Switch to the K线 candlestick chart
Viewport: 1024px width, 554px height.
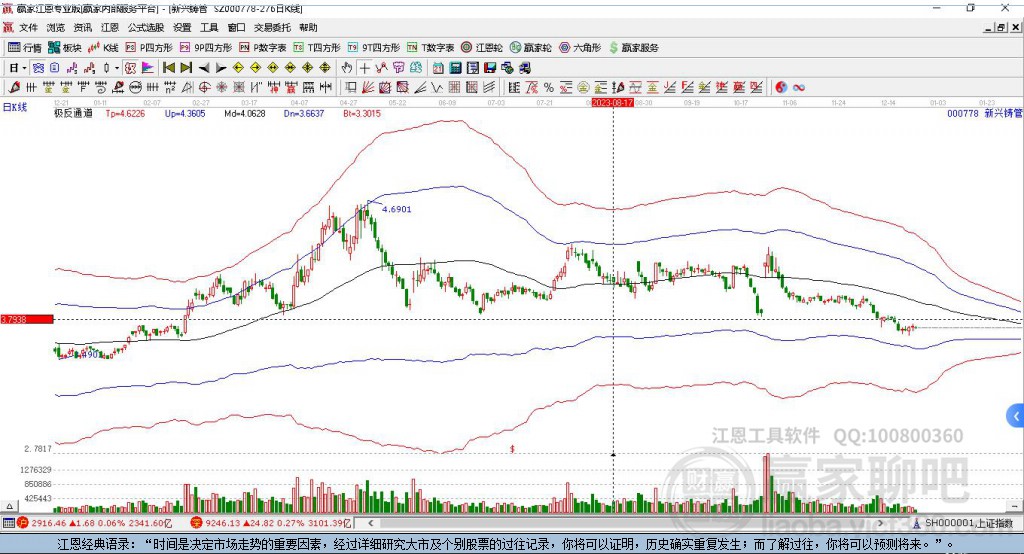[103, 48]
